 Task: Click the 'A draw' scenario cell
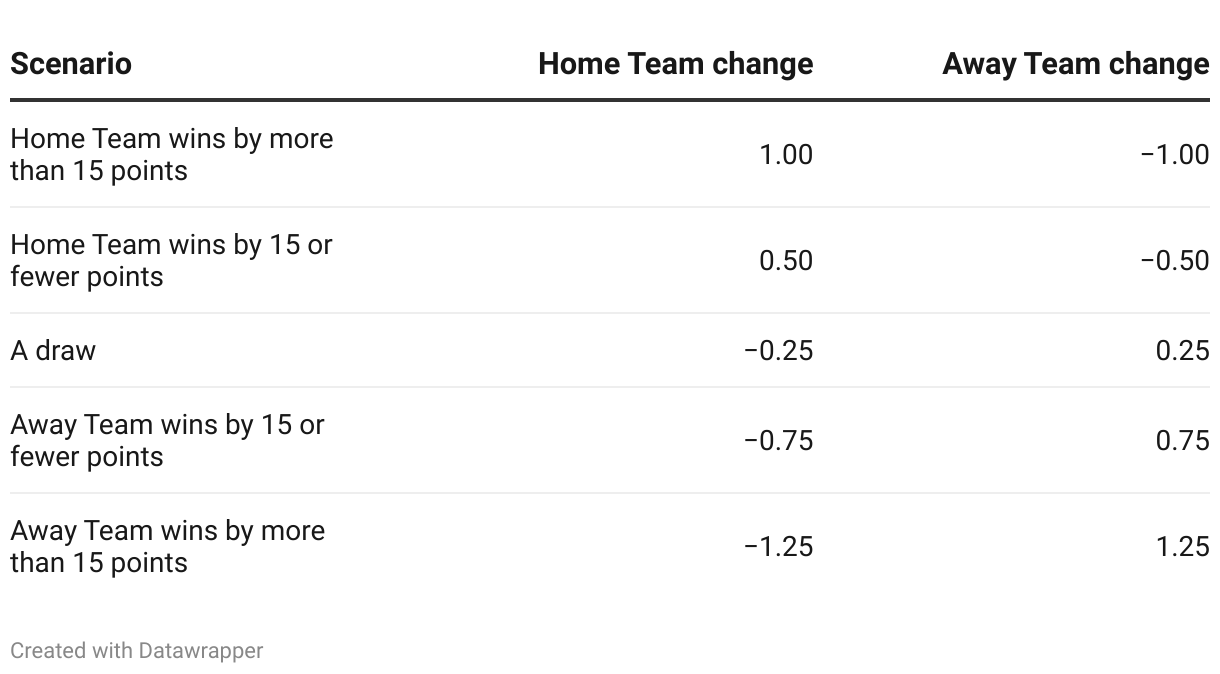point(53,351)
